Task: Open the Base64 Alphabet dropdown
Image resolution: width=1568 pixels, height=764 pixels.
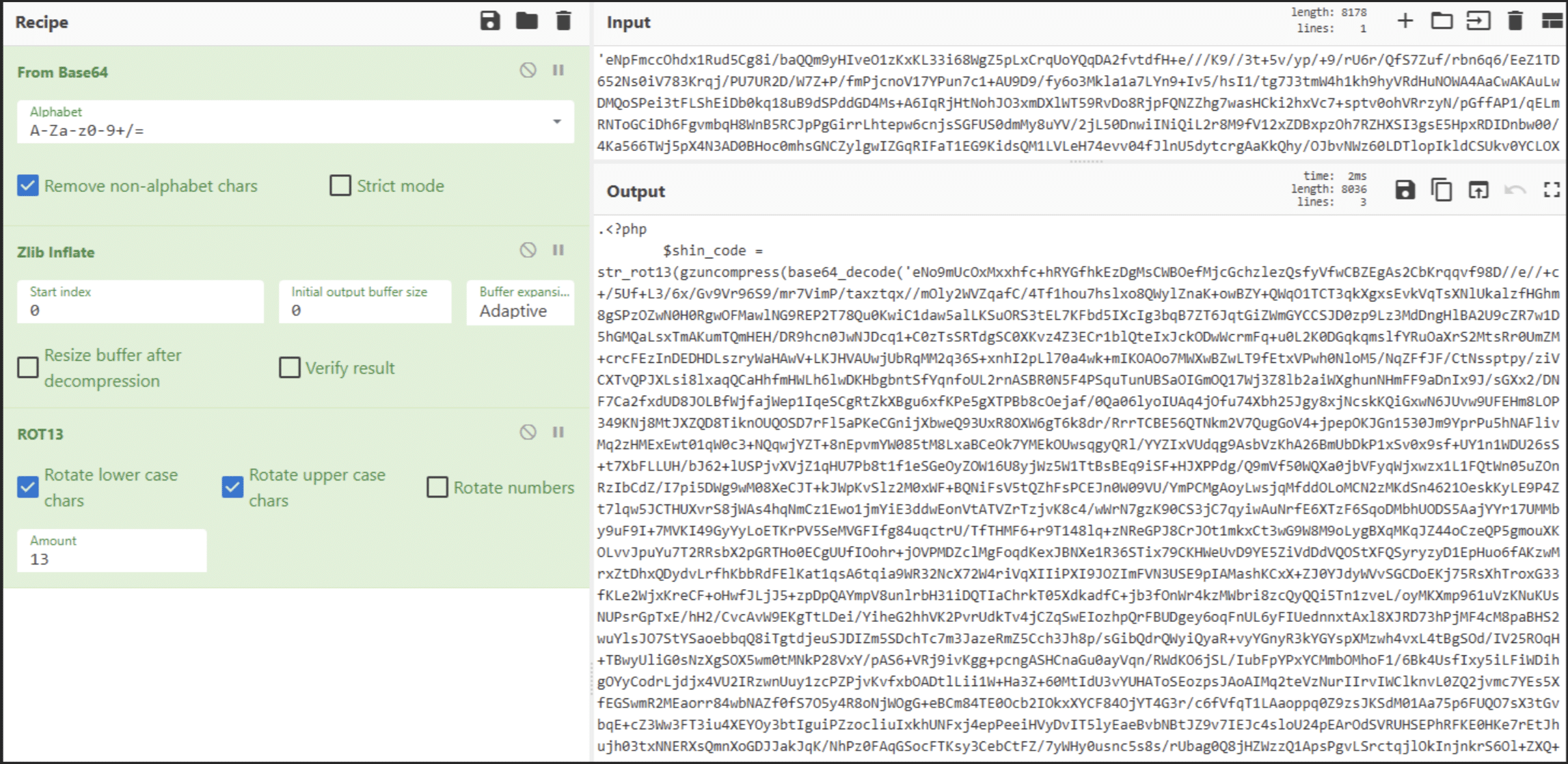Action: [557, 122]
